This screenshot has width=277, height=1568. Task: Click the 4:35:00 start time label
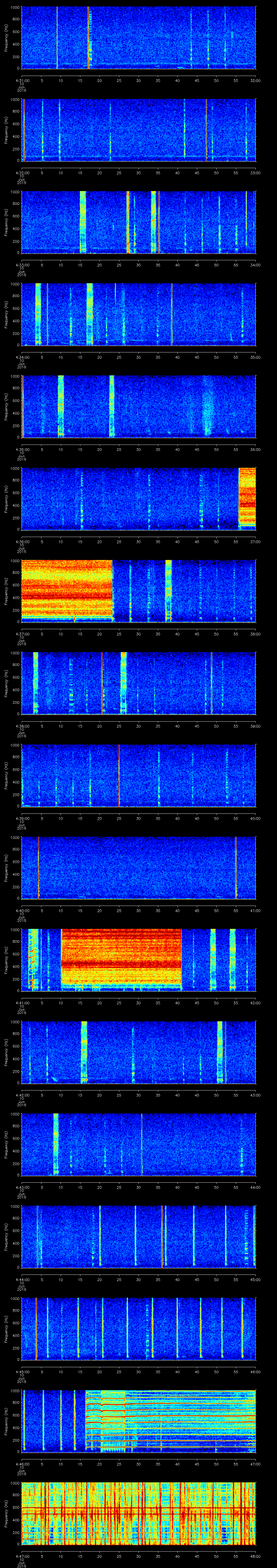(22, 449)
